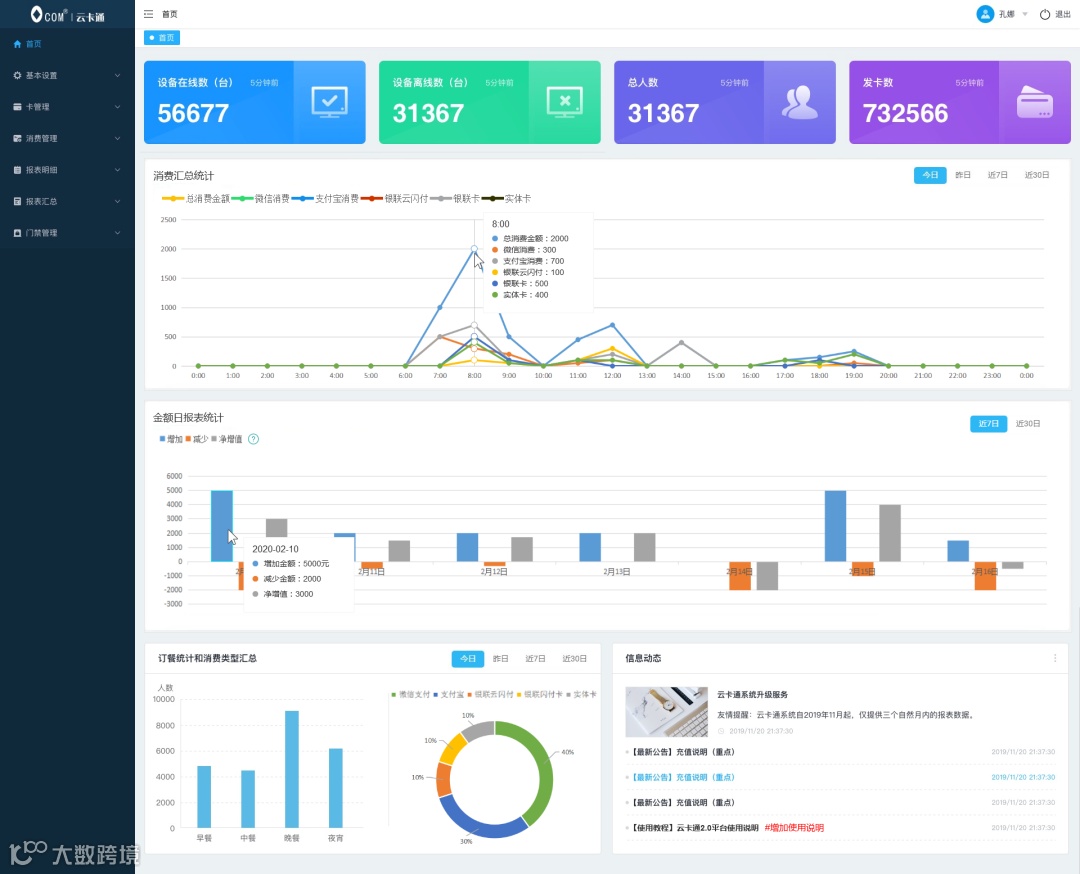Click the power icon for 退出
The image size is (1080, 874).
click(x=1045, y=14)
